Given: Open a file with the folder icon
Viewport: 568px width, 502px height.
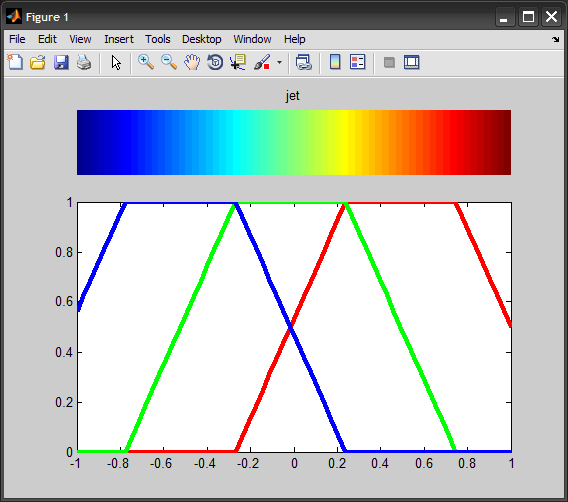Looking at the screenshot, I should click(x=38, y=62).
